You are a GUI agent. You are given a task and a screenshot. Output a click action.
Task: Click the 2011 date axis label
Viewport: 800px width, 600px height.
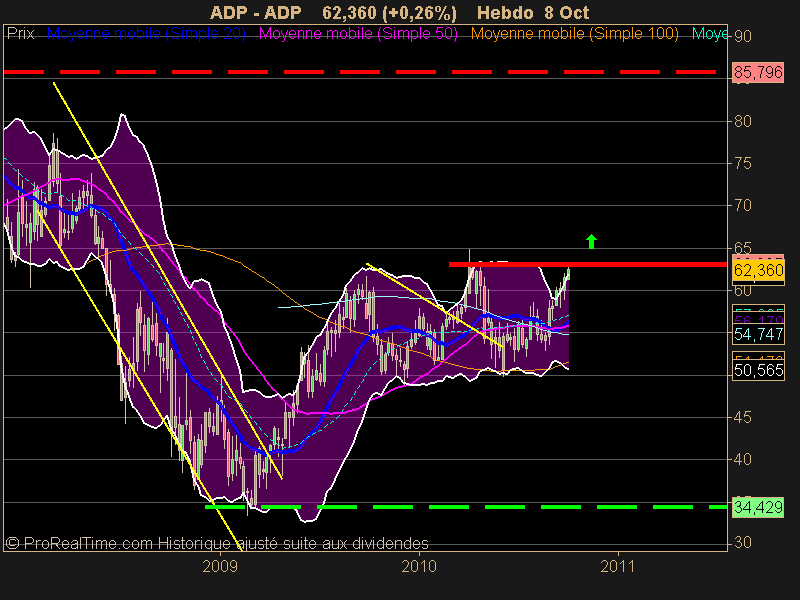pyautogui.click(x=618, y=566)
